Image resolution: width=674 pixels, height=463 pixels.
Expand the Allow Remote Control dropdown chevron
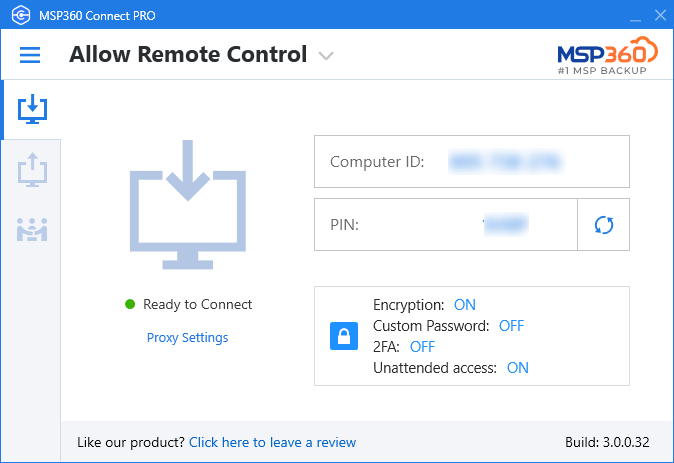tap(326, 56)
